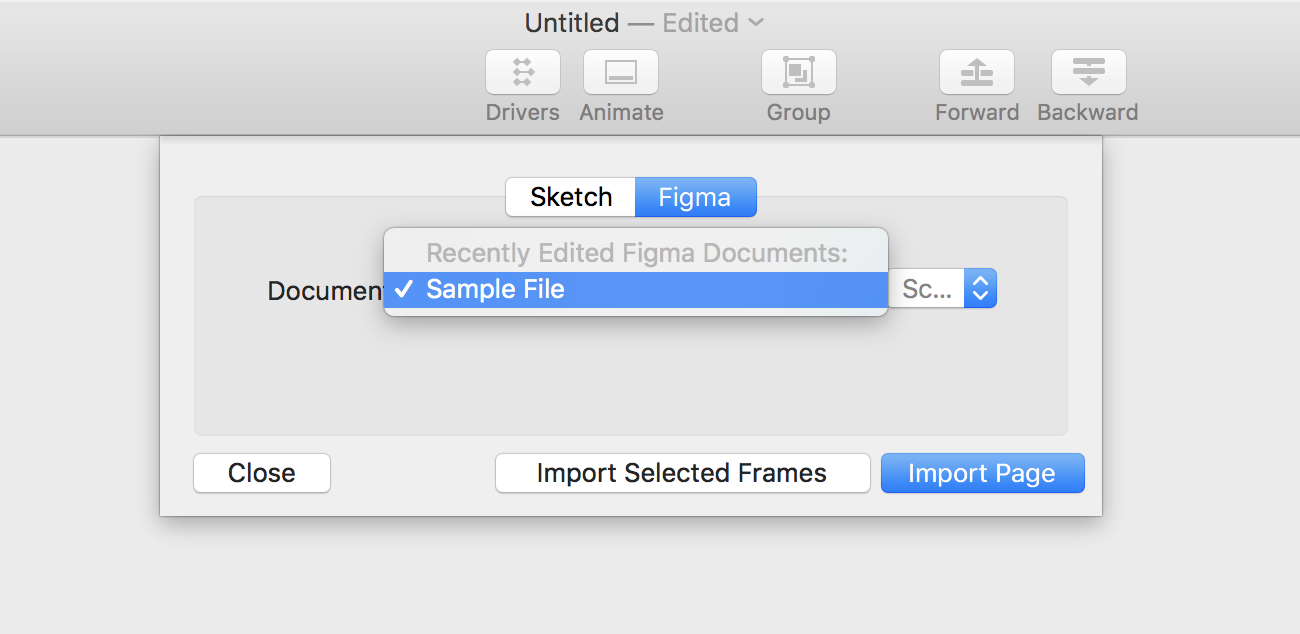This screenshot has width=1300, height=634.
Task: Bring layer Forward using toolbar icon
Action: point(976,72)
